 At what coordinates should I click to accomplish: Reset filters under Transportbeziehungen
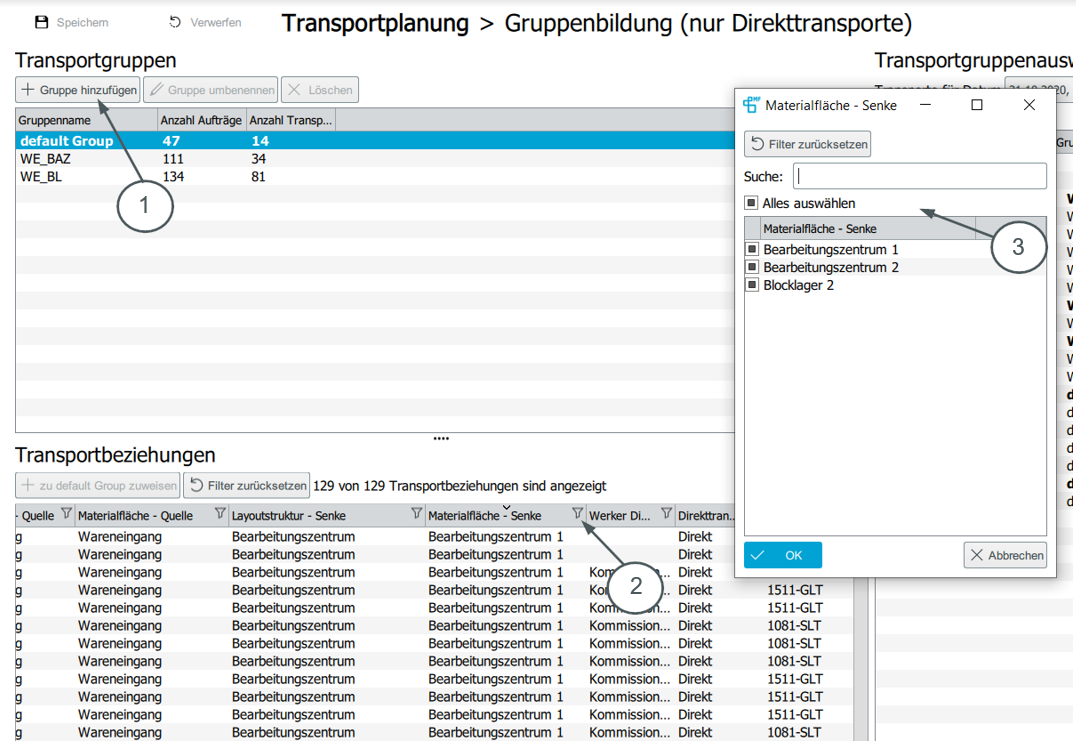[x=247, y=486]
